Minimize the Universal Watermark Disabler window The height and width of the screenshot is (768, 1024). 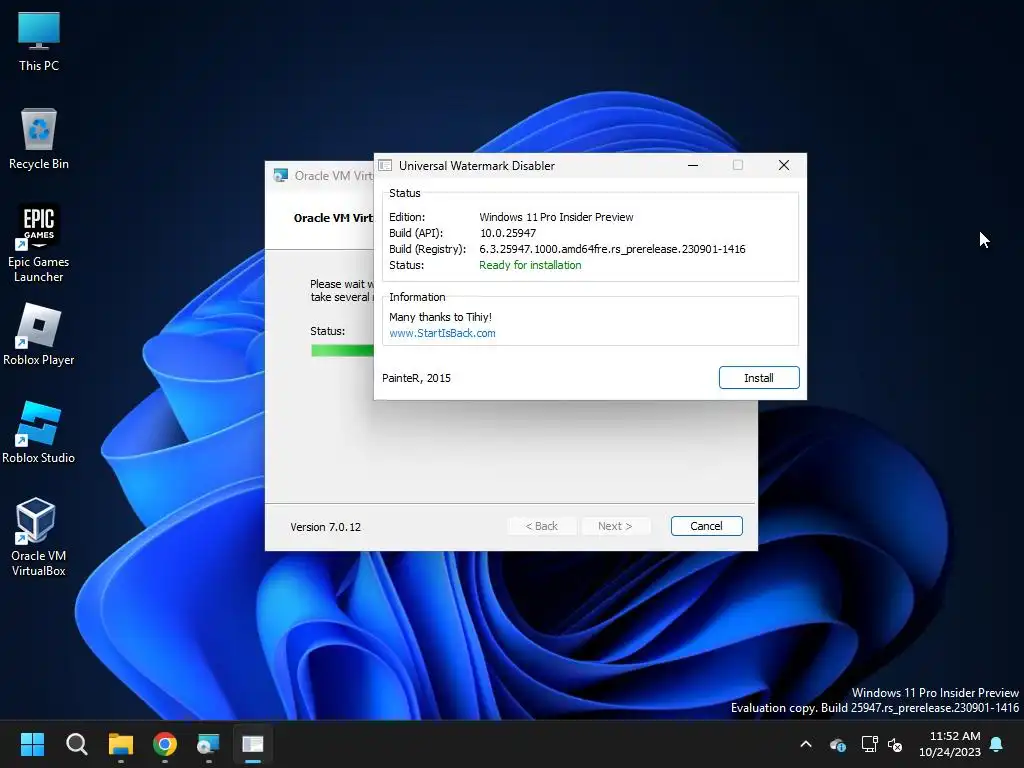click(x=693, y=165)
